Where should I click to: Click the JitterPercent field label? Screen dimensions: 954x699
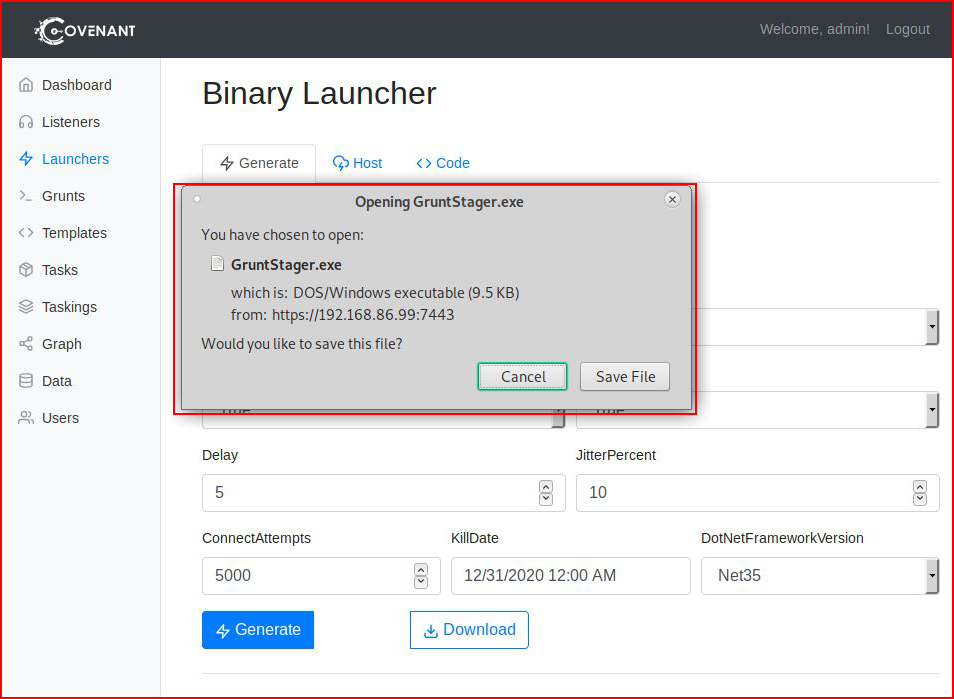click(x=616, y=455)
